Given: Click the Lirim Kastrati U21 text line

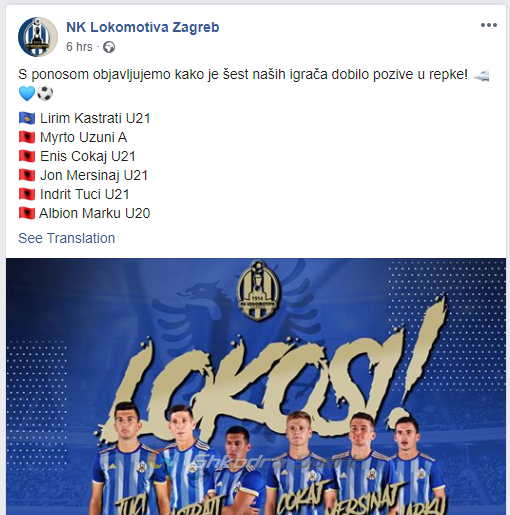Looking at the screenshot, I should 95,118.
